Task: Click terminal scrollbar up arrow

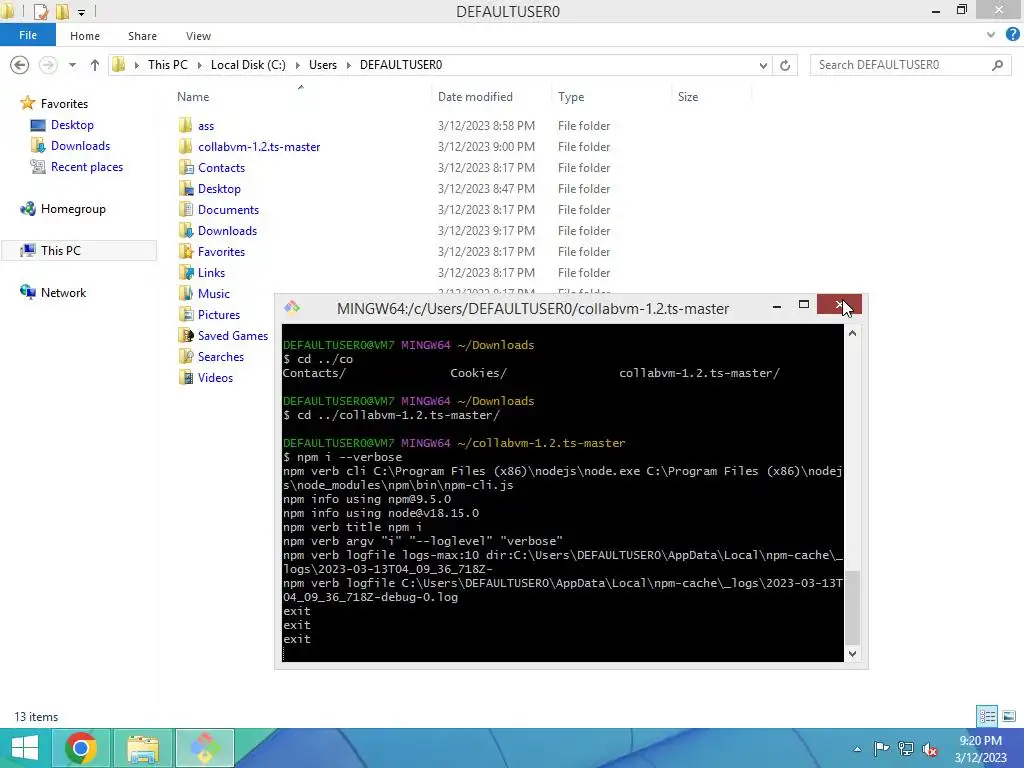Action: pos(852,333)
